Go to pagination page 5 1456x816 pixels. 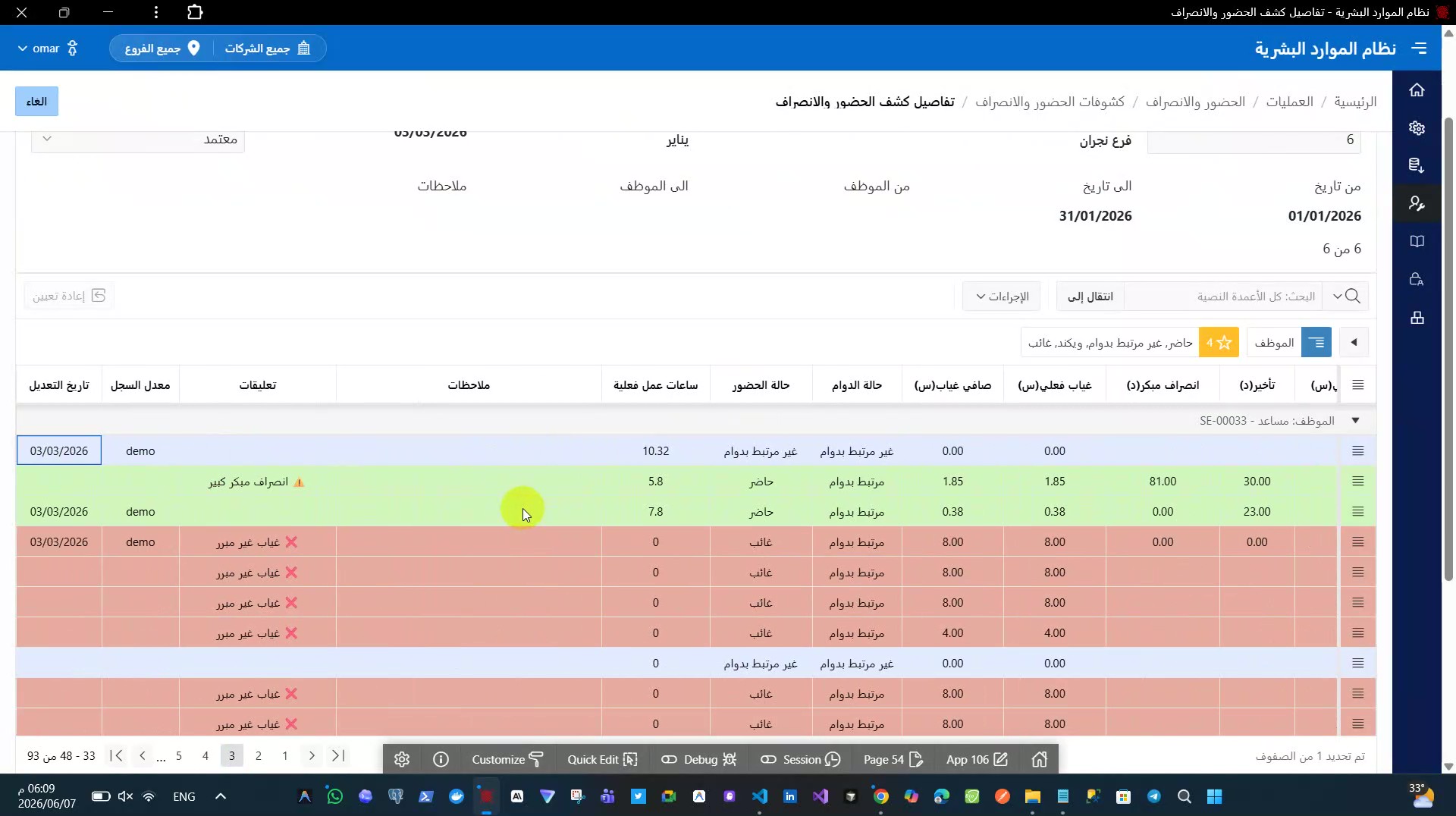[179, 755]
